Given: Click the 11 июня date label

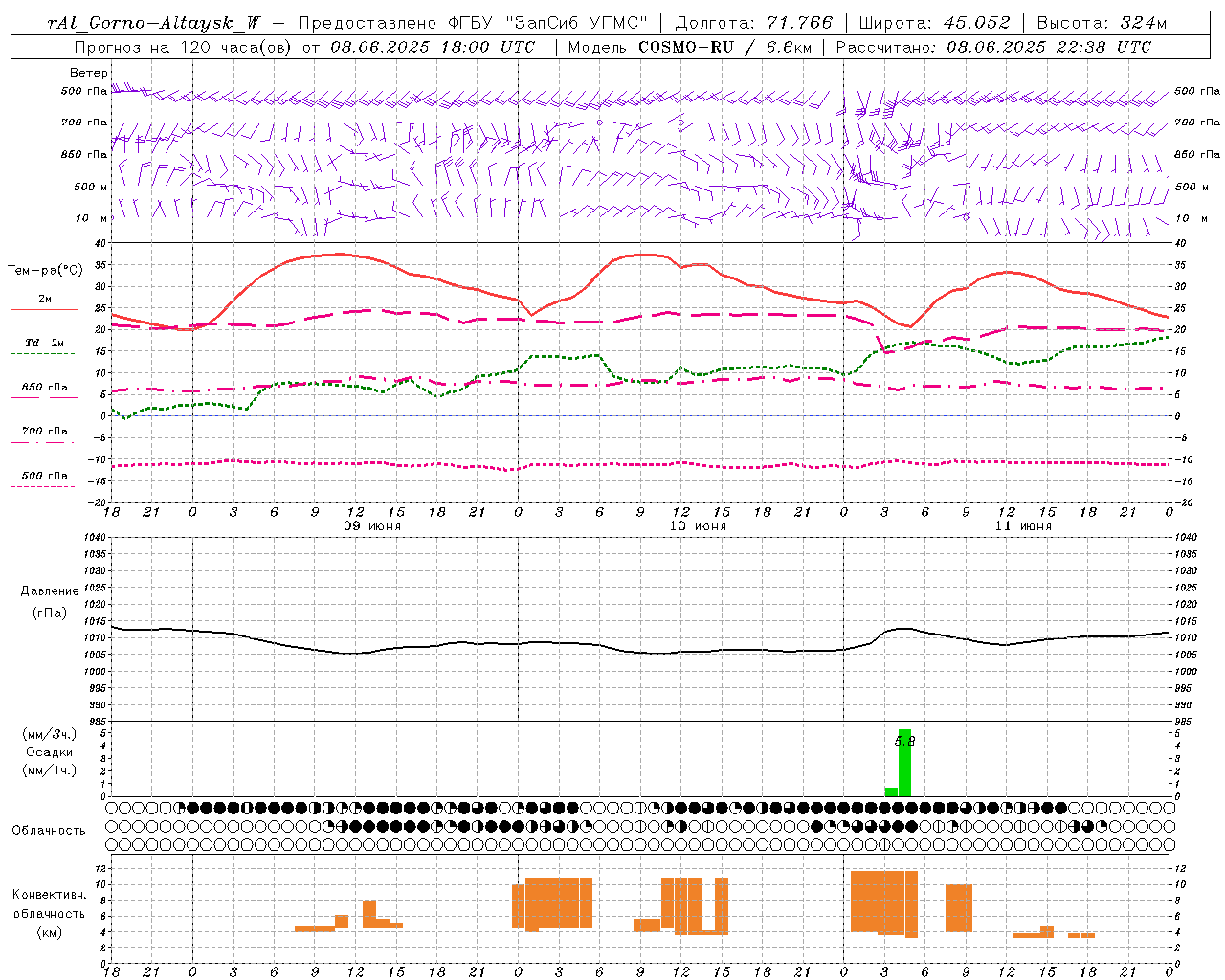Looking at the screenshot, I should [x=1023, y=526].
